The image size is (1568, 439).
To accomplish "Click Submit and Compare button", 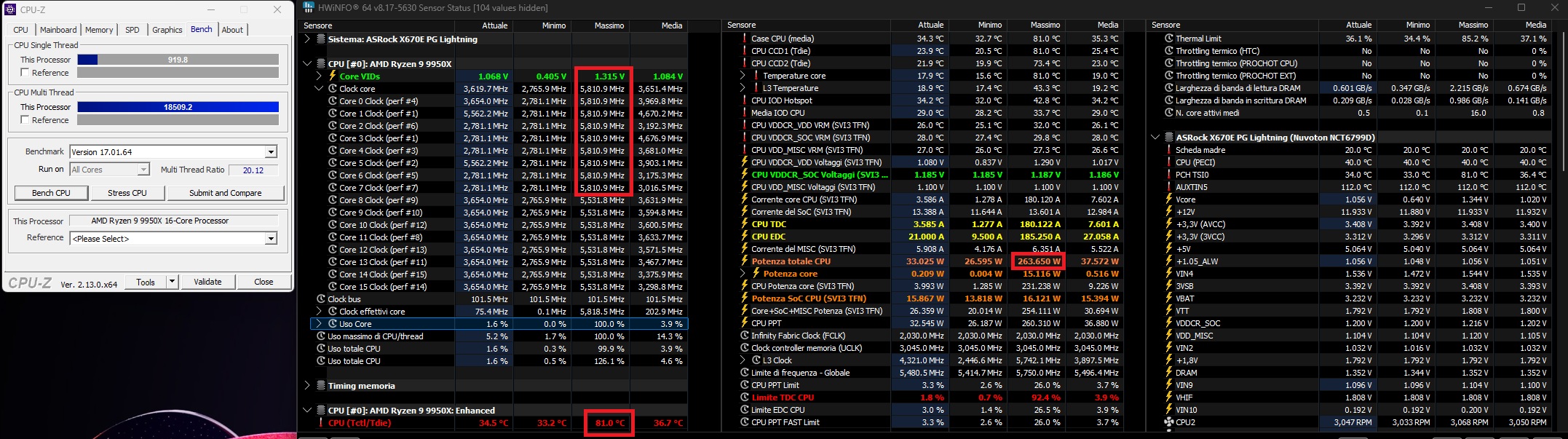I will point(226,193).
